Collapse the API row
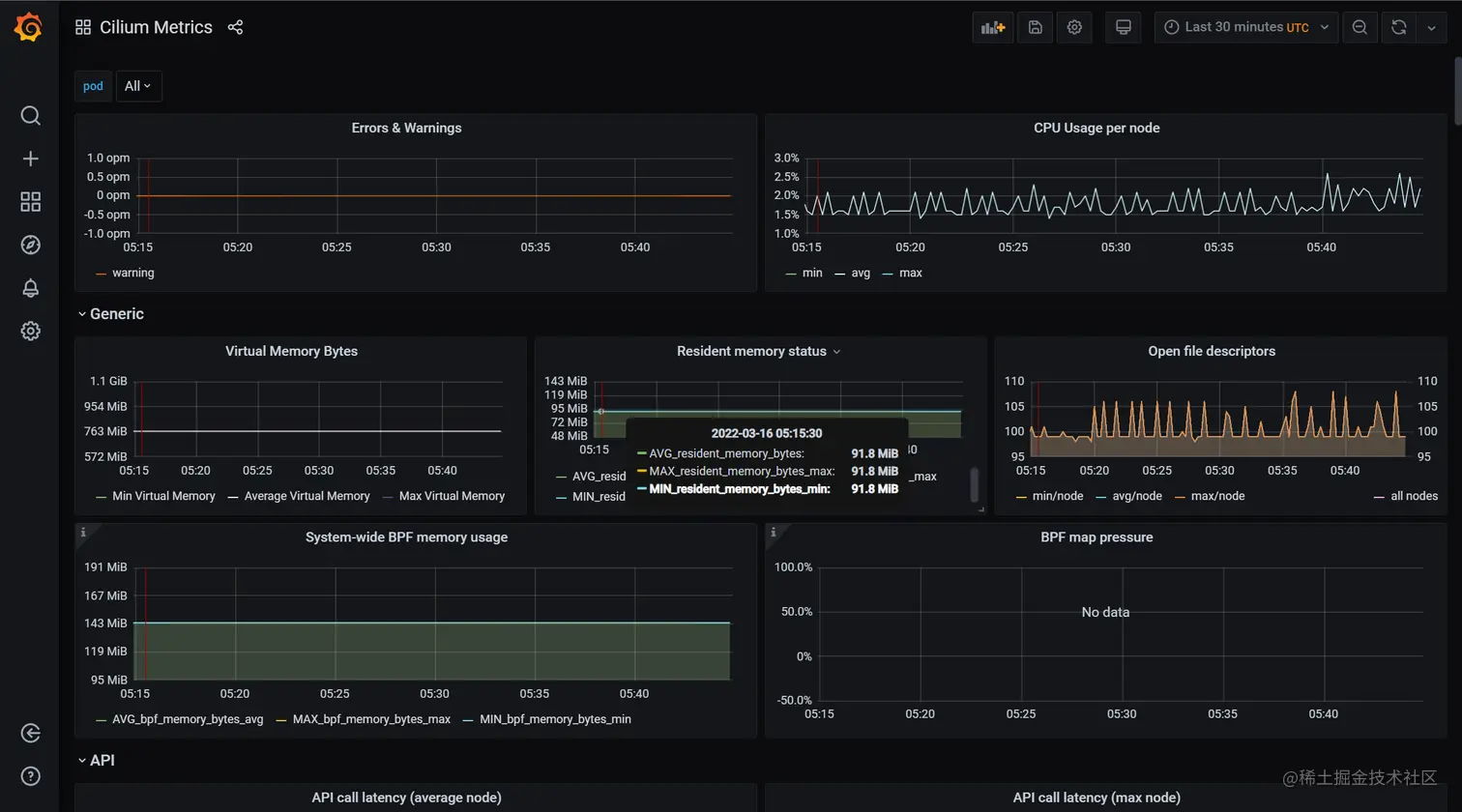The height and width of the screenshot is (812, 1462). [96, 761]
